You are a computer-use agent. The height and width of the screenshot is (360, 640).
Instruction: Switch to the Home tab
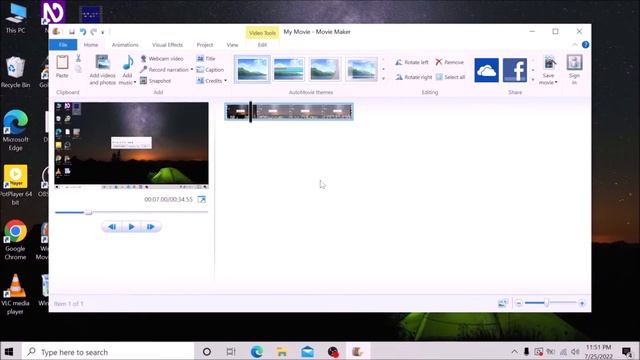[x=91, y=44]
